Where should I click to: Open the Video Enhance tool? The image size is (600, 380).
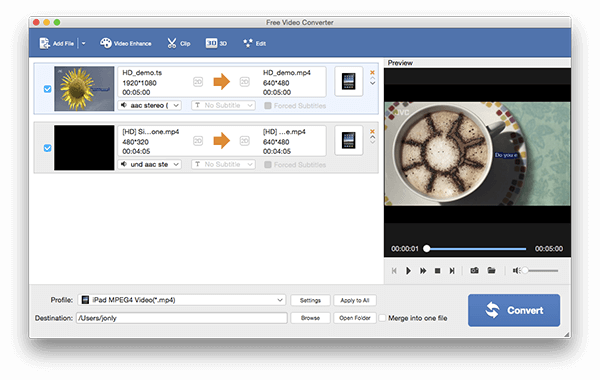click(126, 43)
